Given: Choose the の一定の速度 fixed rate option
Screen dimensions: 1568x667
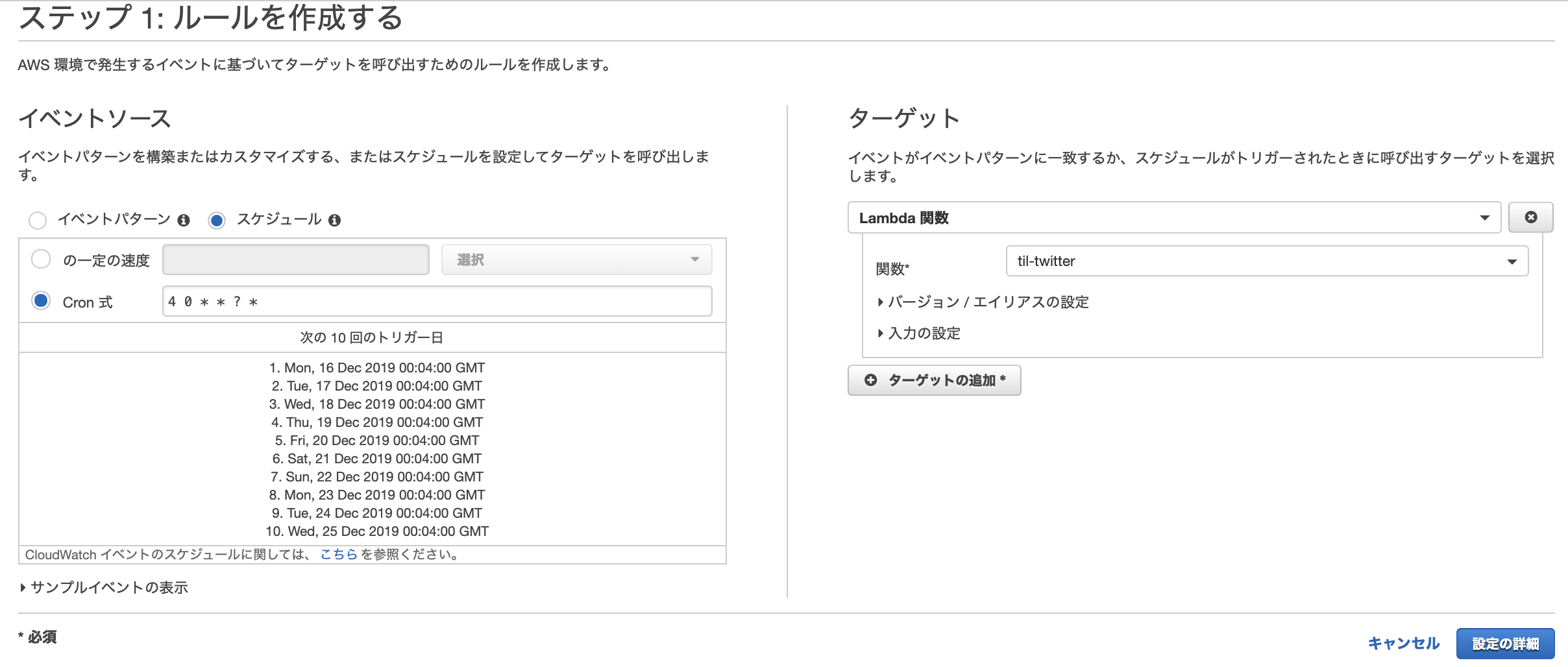Looking at the screenshot, I should coord(41,260).
